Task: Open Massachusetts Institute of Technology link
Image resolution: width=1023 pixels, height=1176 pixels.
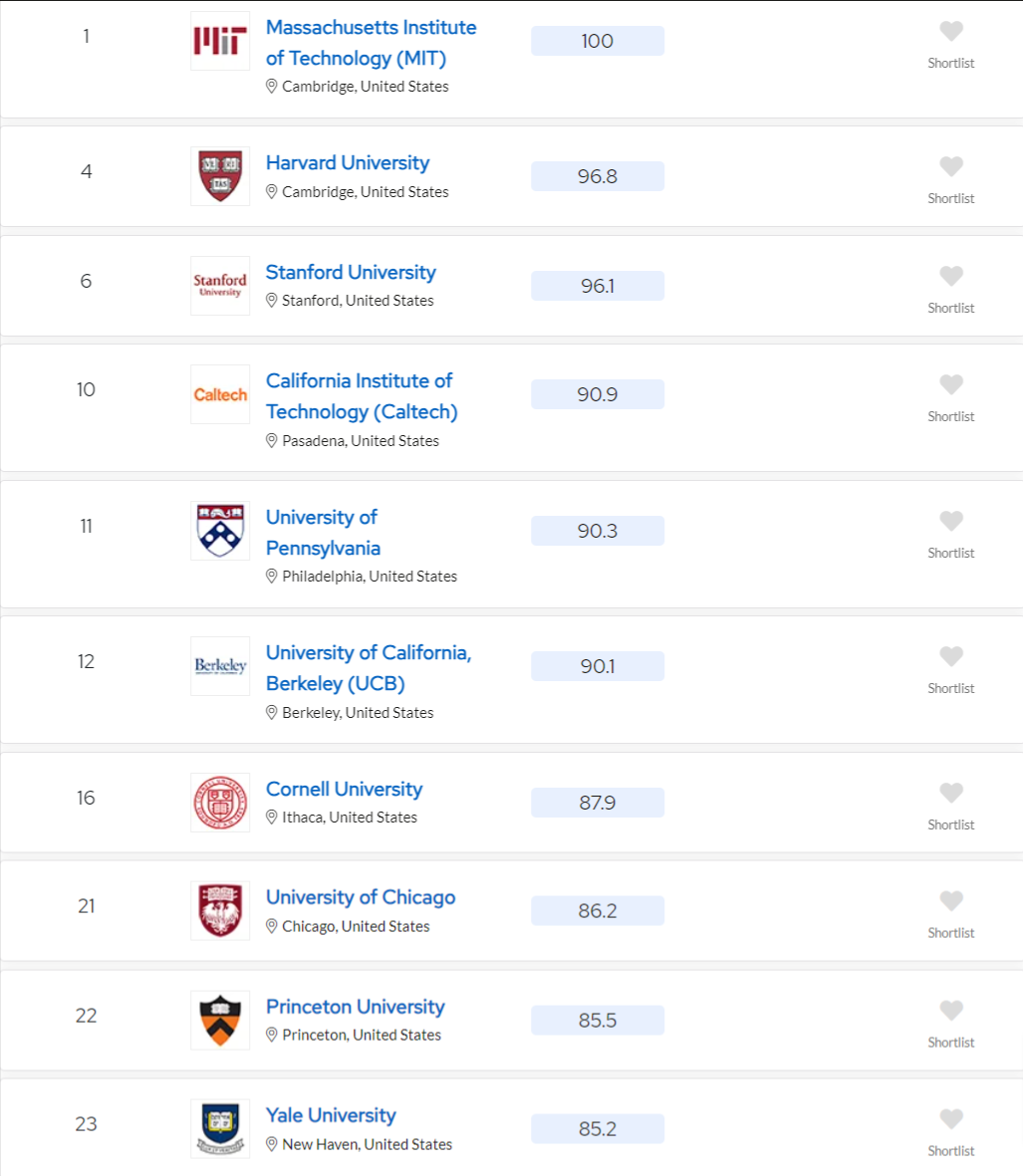Action: click(x=372, y=43)
